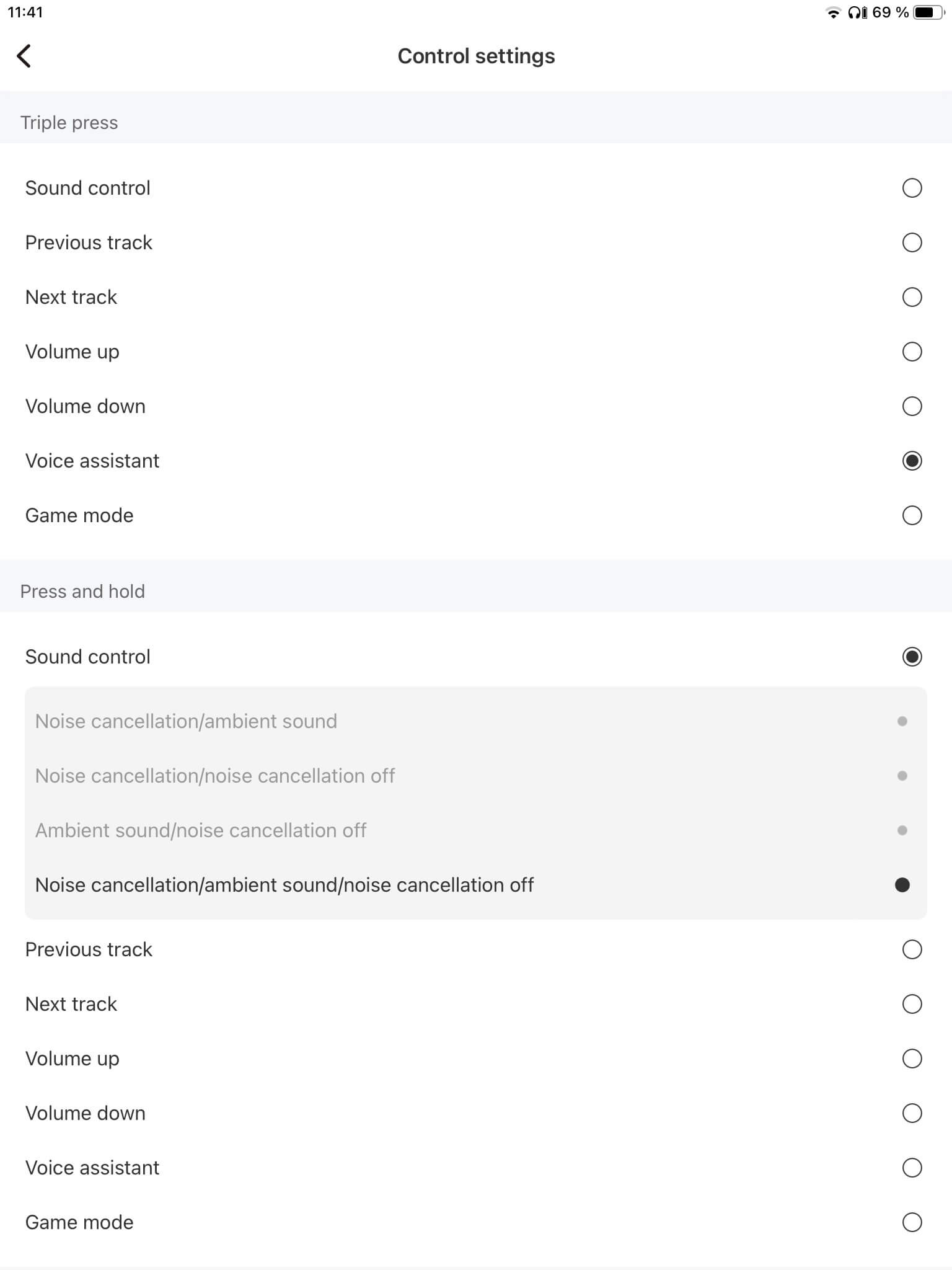Image resolution: width=952 pixels, height=1270 pixels.
Task: Choose Next track radio under Triple press
Action: pyautogui.click(x=912, y=297)
